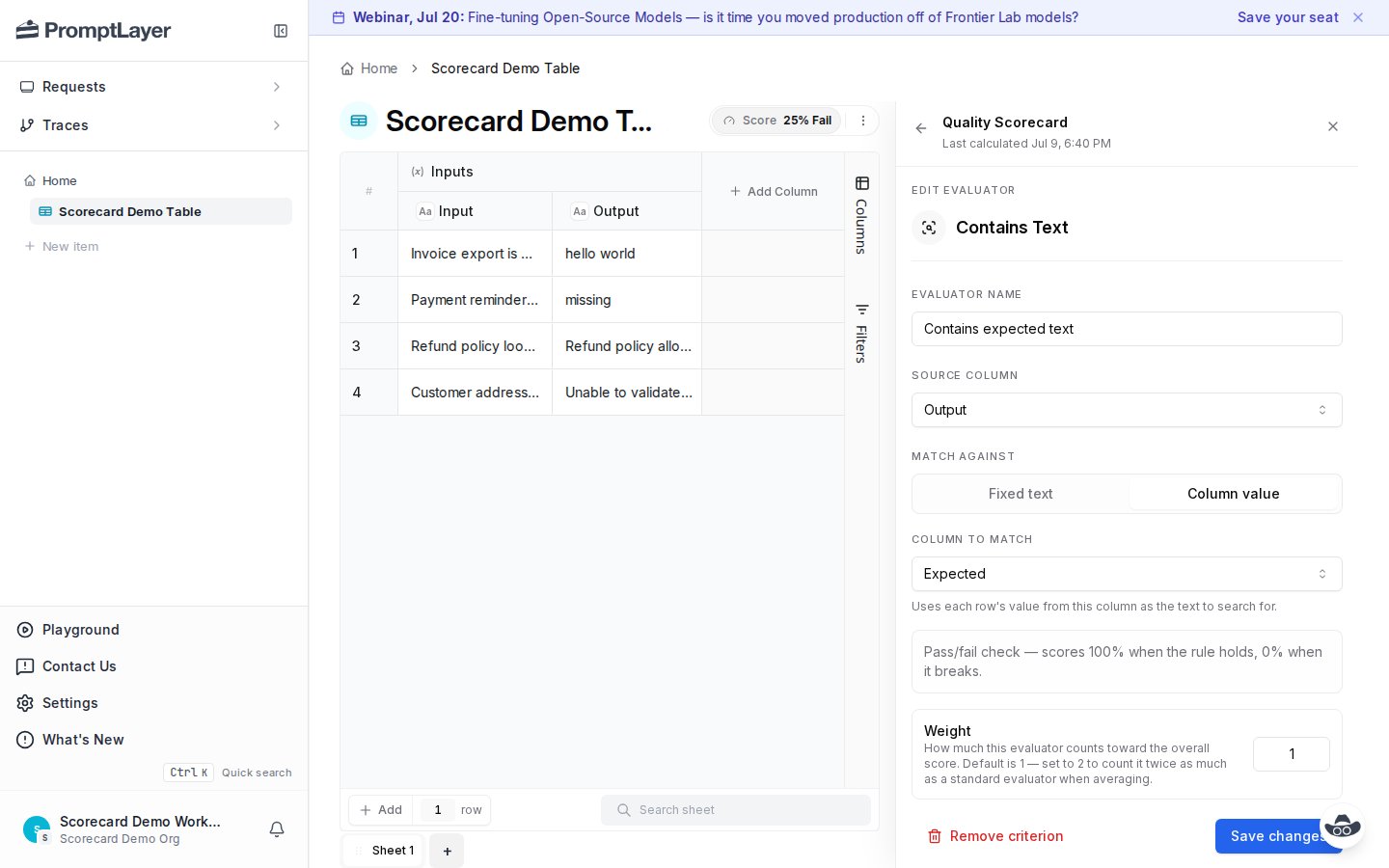Click Save your seat link
Image resolution: width=1389 pixels, height=868 pixels.
(x=1288, y=17)
